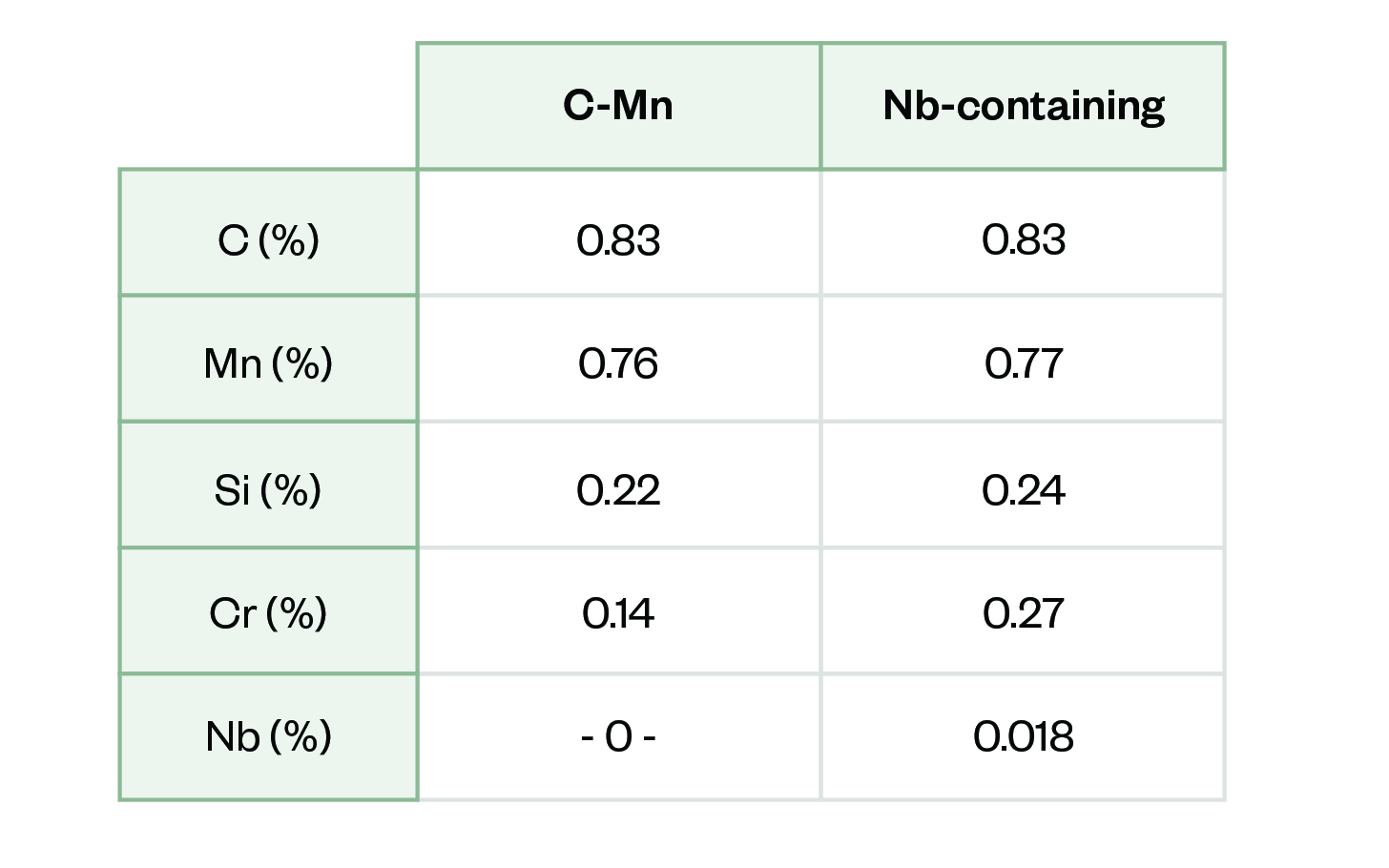Click Nb-containing carbon value 0.83
This screenshot has height=868, width=1389.
coord(1023,239)
